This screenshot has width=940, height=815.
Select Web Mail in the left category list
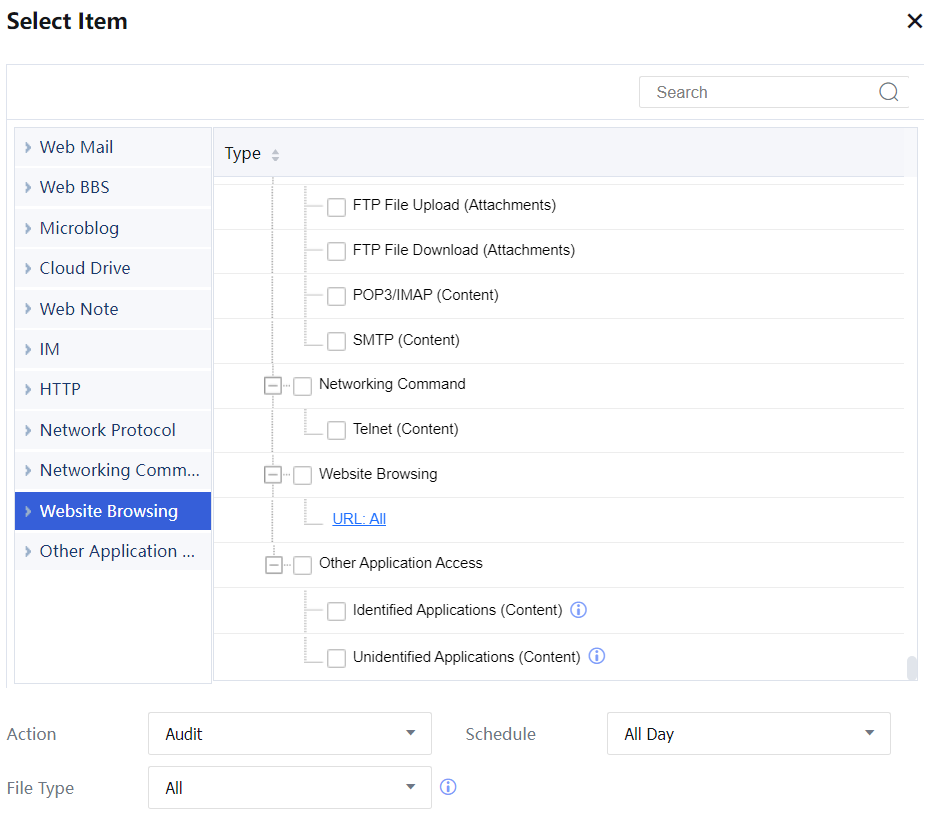coord(76,147)
